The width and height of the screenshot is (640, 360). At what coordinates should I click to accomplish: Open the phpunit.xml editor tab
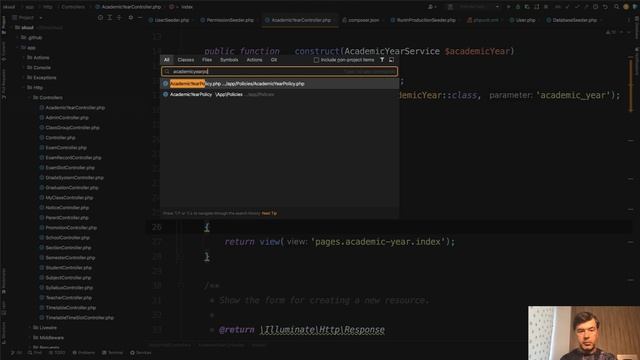(x=483, y=20)
